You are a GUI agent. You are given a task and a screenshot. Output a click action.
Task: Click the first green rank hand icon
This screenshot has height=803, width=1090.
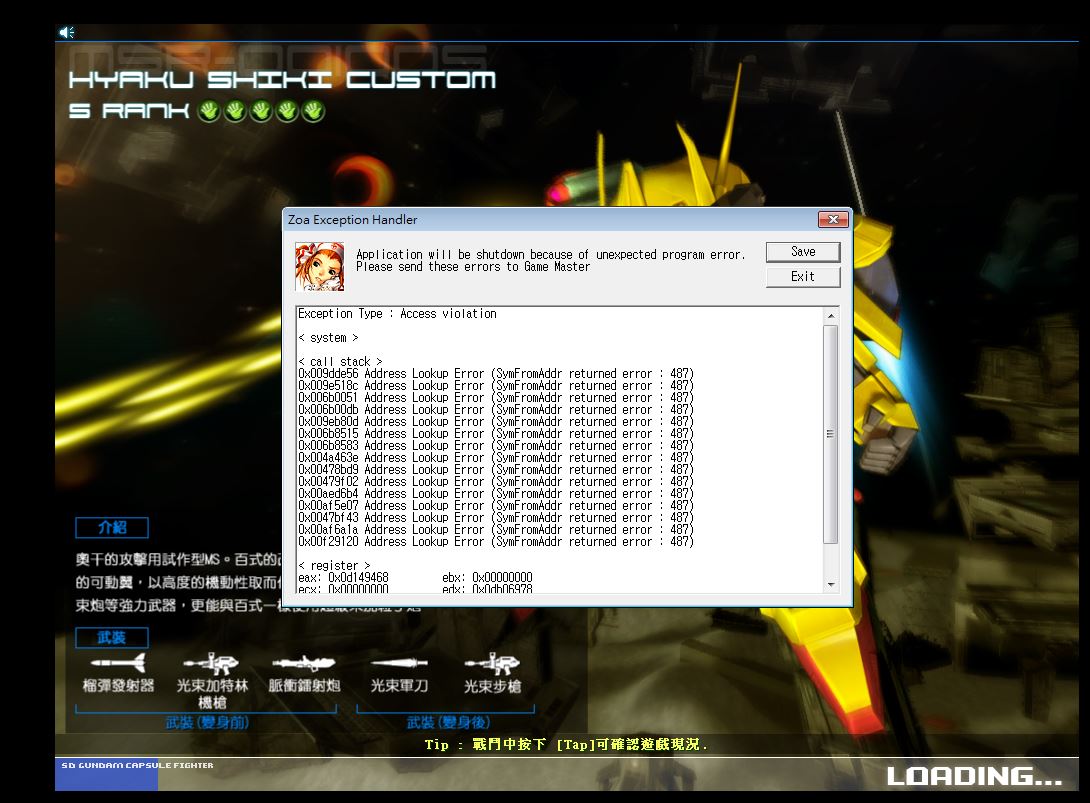coord(209,111)
